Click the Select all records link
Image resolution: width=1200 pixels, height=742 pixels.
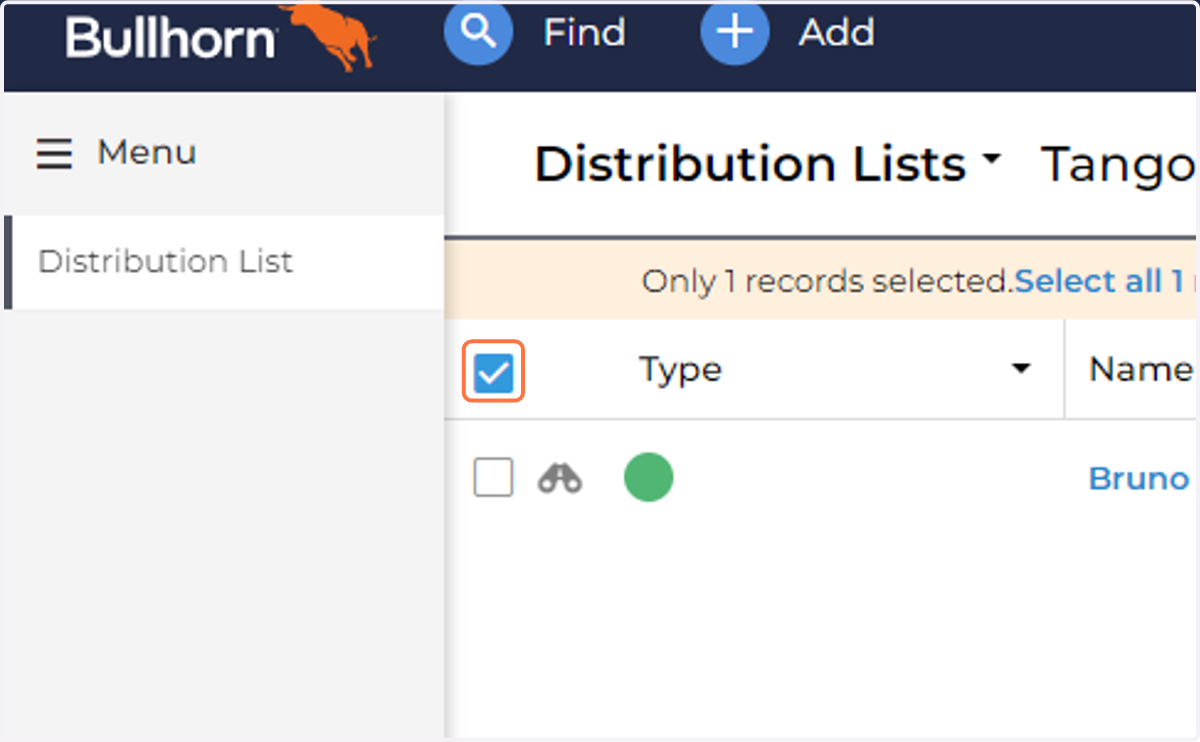(x=1107, y=282)
